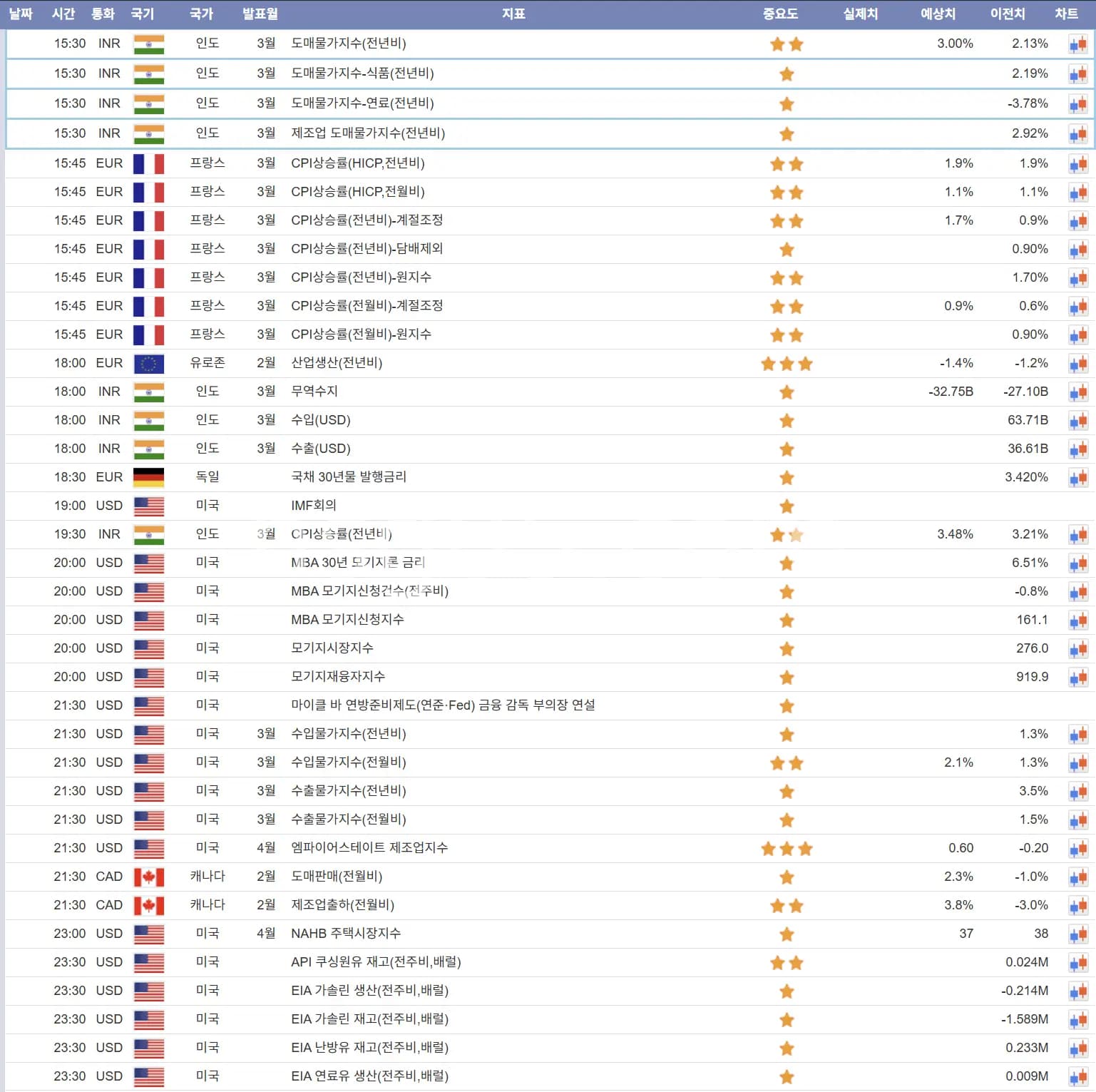1096x1092 pixels.
Task: Click chart icon for 모기지재융자지수 row
Action: point(1077,678)
